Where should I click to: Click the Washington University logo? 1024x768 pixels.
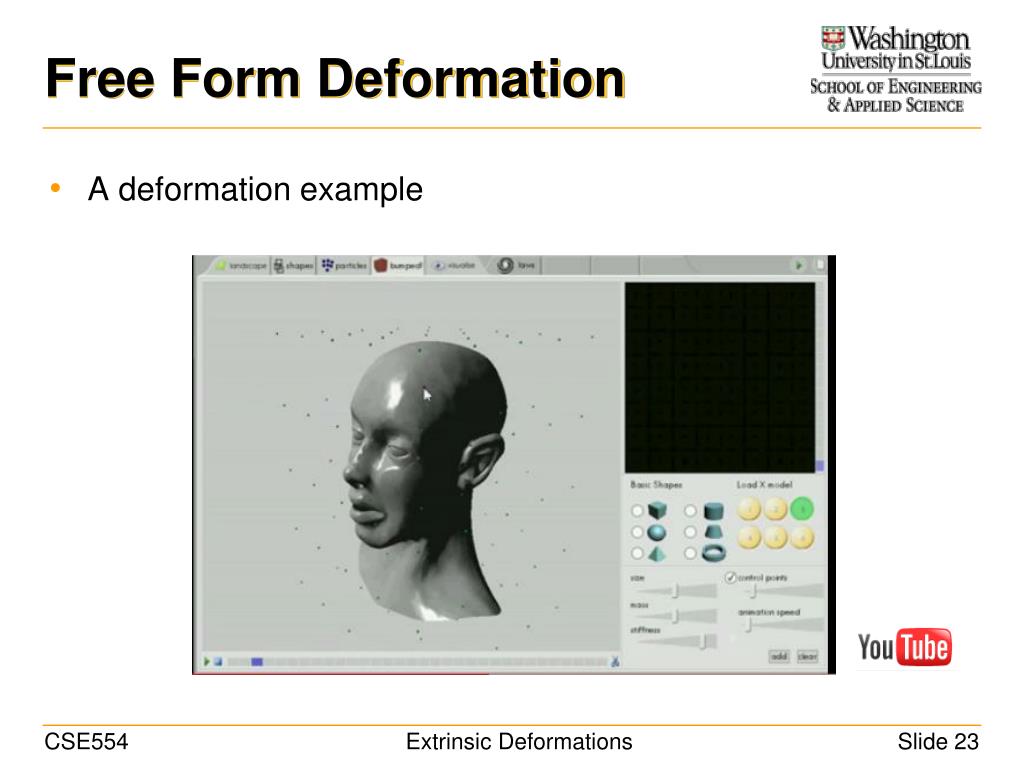895,69
